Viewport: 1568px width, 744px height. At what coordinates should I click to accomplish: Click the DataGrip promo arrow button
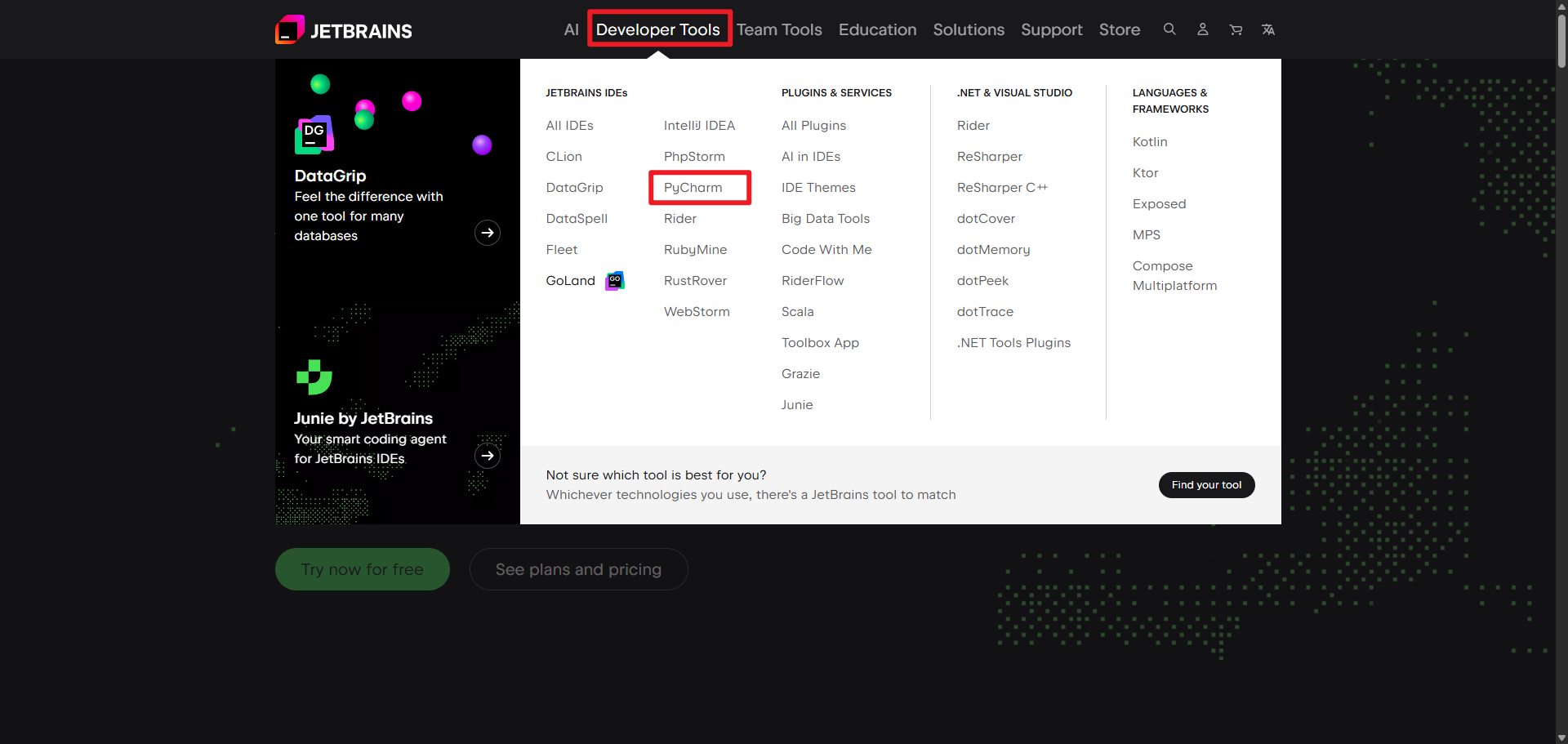pos(488,233)
